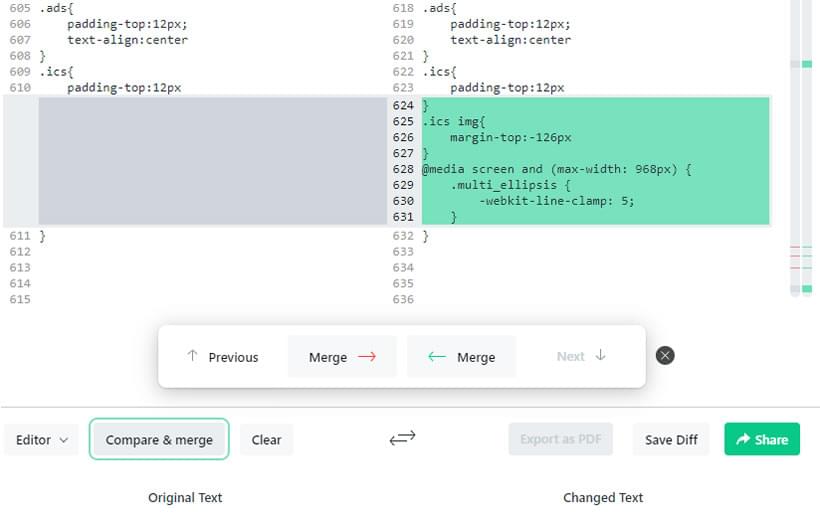Click the Next difference button
The width and height of the screenshot is (820, 517).
click(580, 357)
